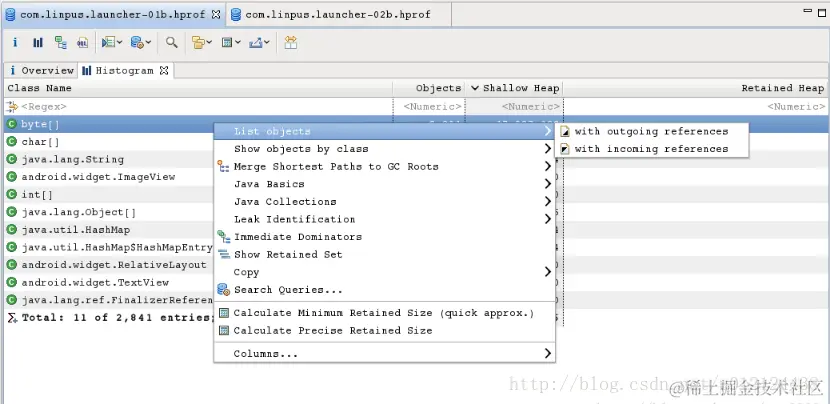Click the calculate retained size calculator toolbar icon
This screenshot has width=830, height=404.
[227, 42]
